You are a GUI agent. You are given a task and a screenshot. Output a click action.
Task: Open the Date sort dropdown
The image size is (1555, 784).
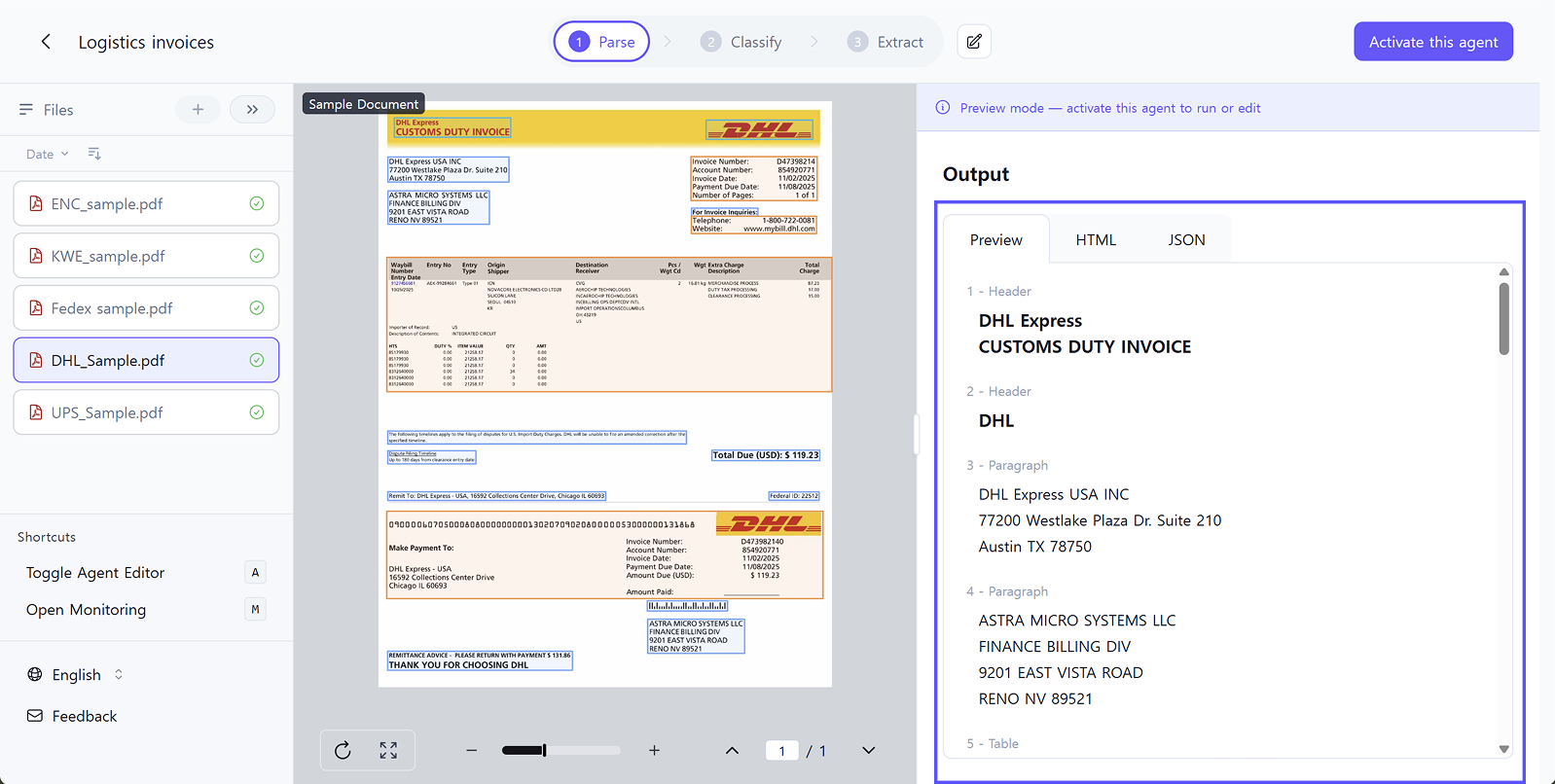(48, 154)
